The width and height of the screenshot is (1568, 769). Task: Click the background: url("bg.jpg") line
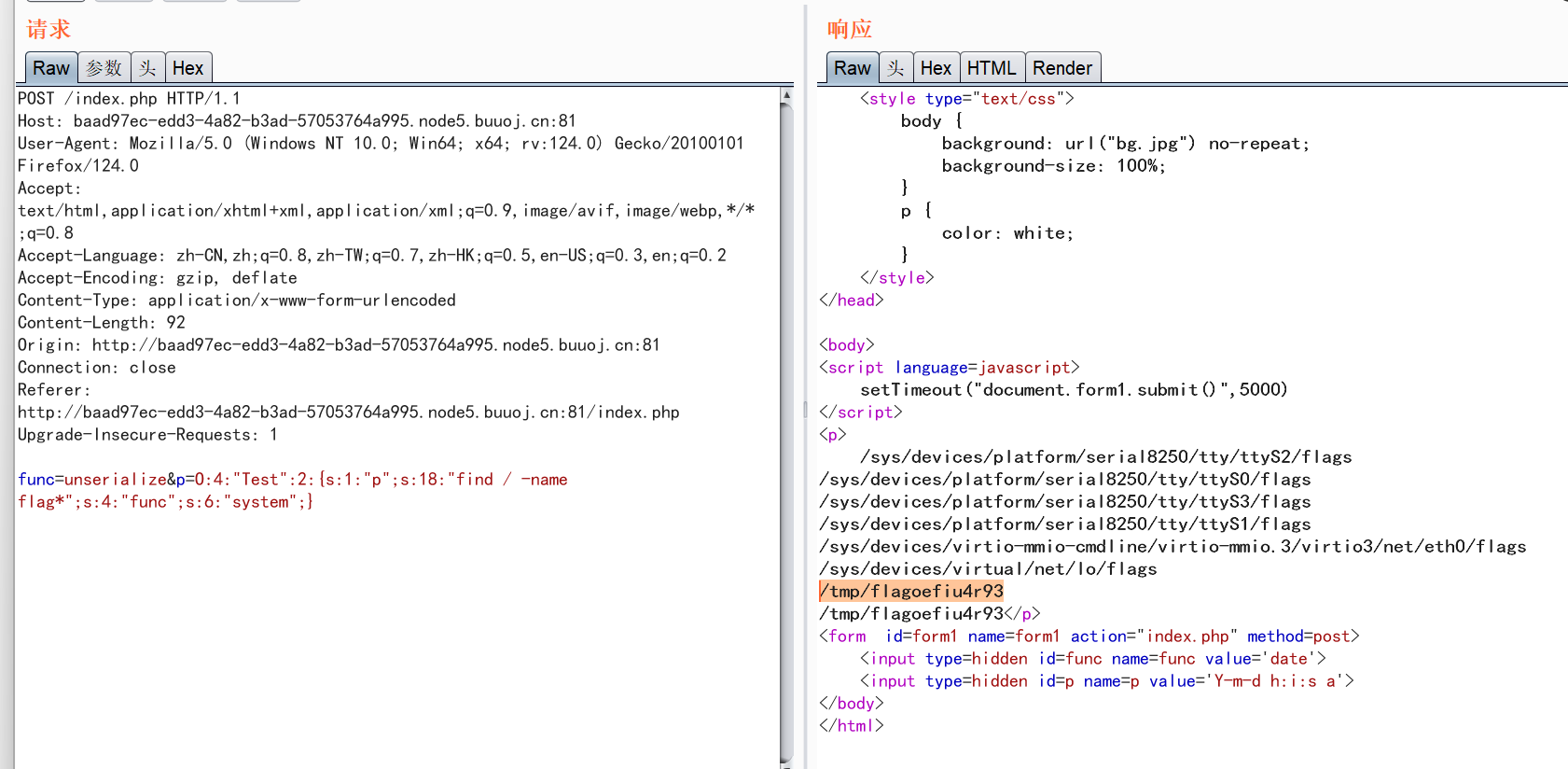click(1126, 143)
